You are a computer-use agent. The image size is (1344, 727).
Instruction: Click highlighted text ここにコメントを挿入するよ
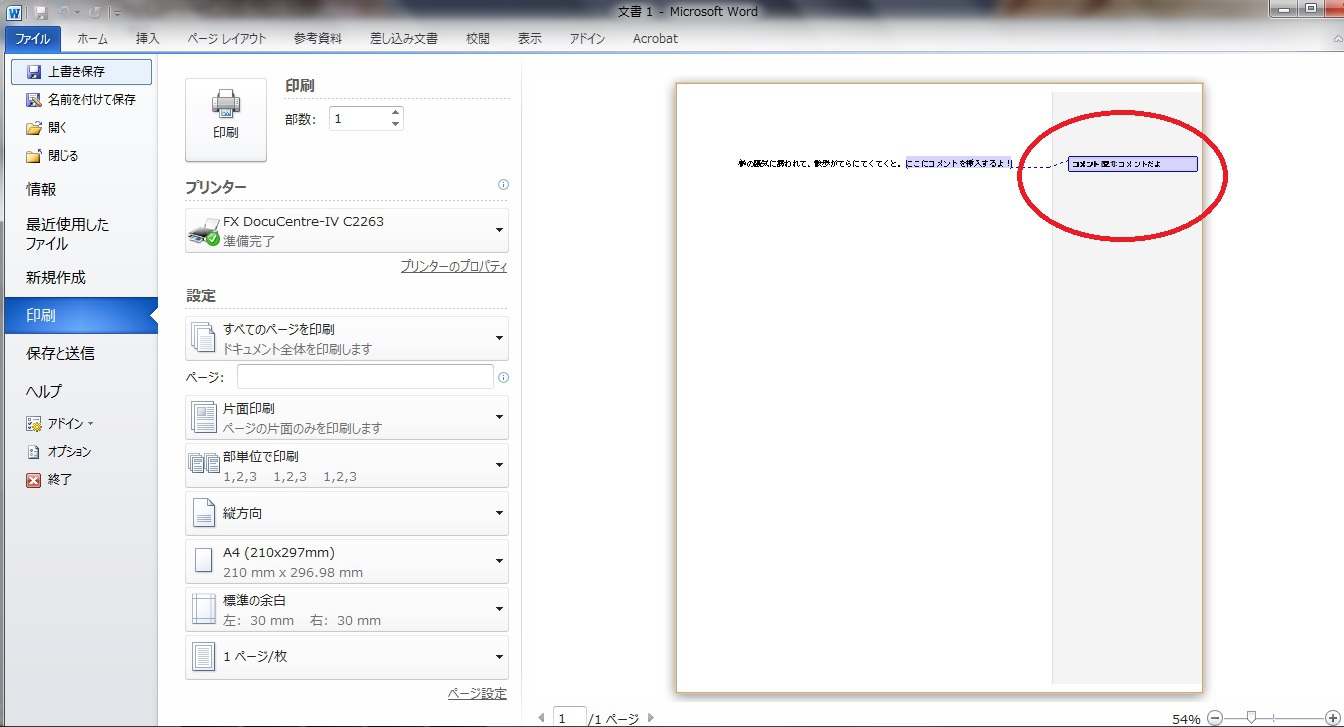pos(959,163)
